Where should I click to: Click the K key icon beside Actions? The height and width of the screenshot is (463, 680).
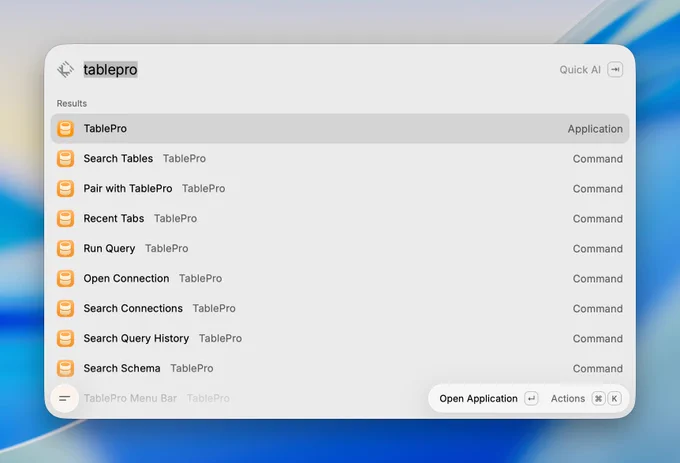(x=614, y=398)
